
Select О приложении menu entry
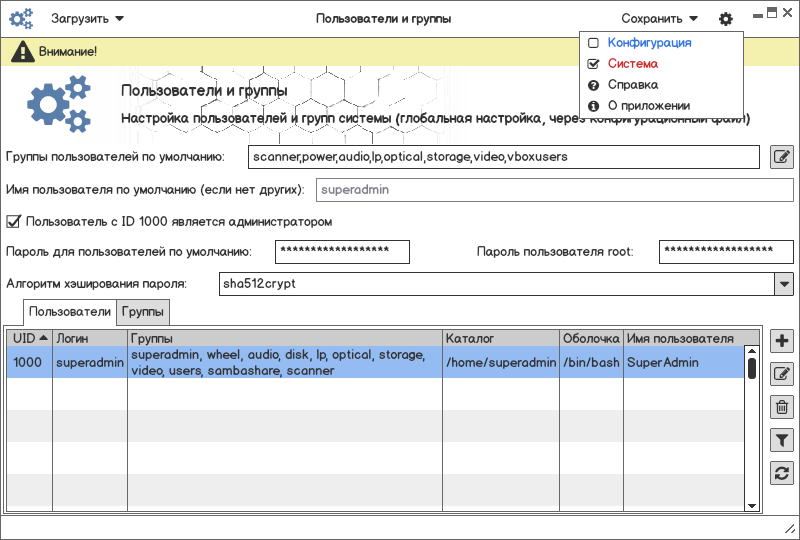click(648, 106)
